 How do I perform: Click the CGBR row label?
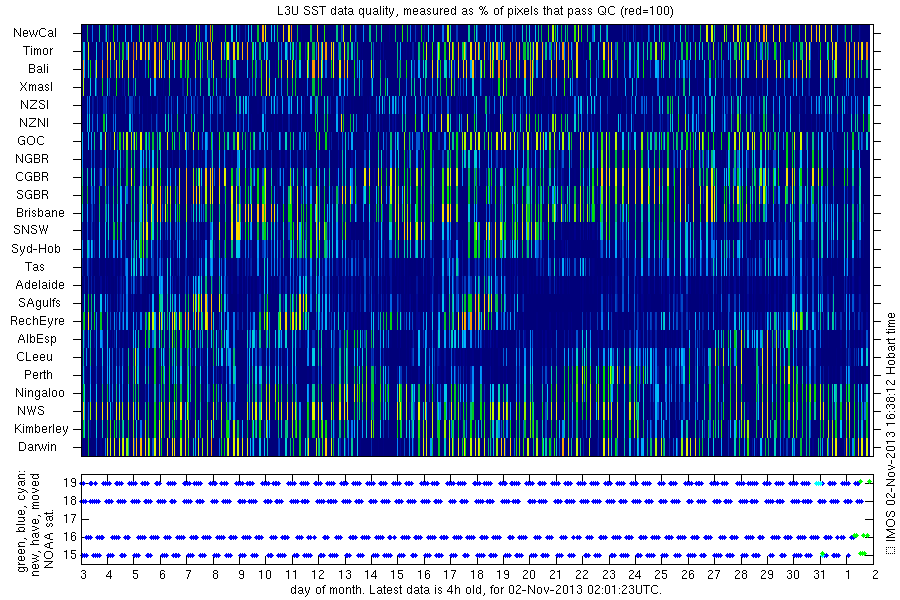point(32,177)
